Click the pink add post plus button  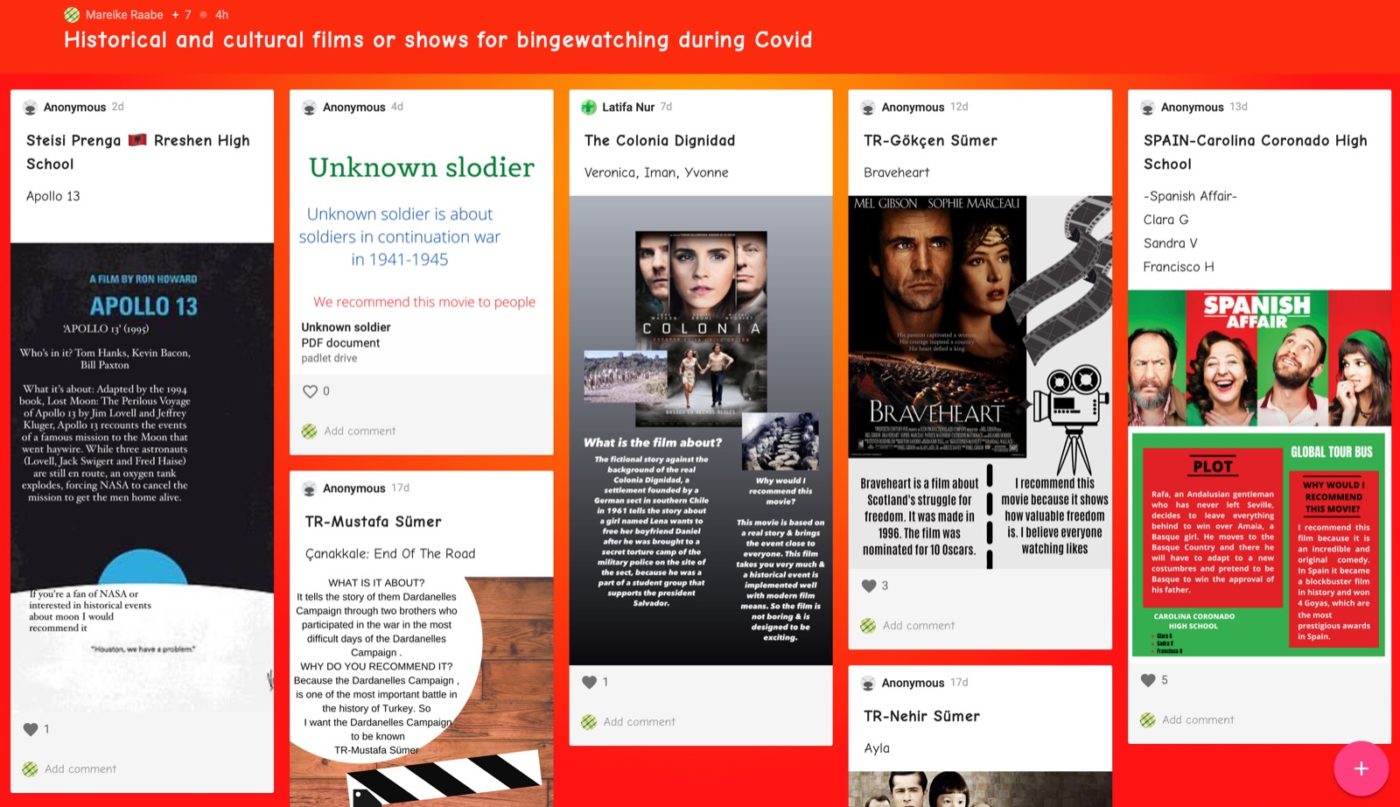tap(1361, 768)
